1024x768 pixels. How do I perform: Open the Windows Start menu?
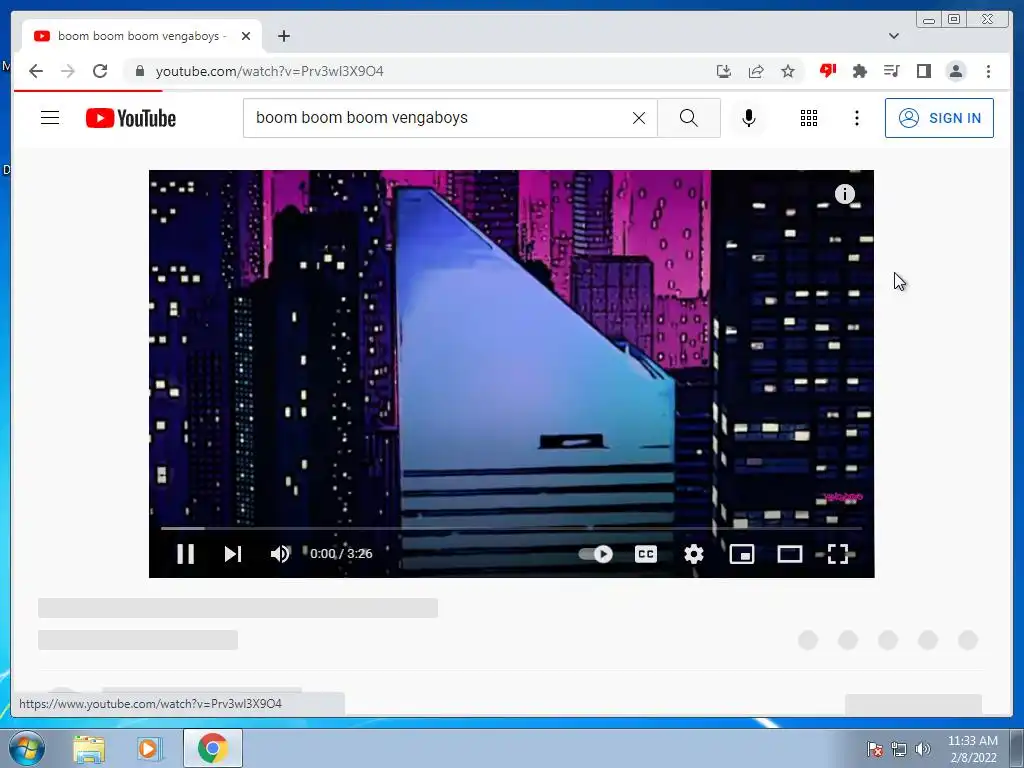[27, 748]
